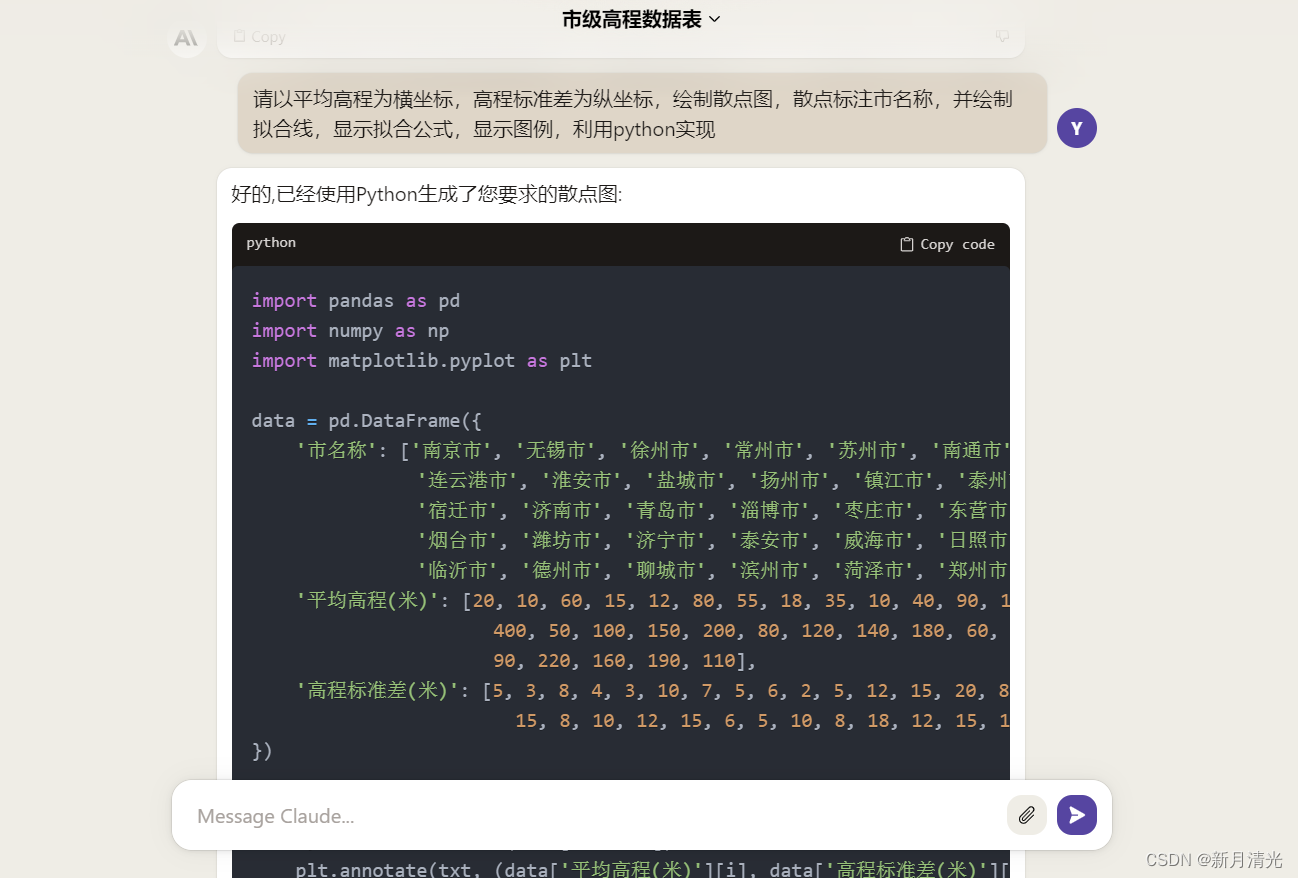Click the python language label on the code block
1298x878 pixels.
(271, 243)
